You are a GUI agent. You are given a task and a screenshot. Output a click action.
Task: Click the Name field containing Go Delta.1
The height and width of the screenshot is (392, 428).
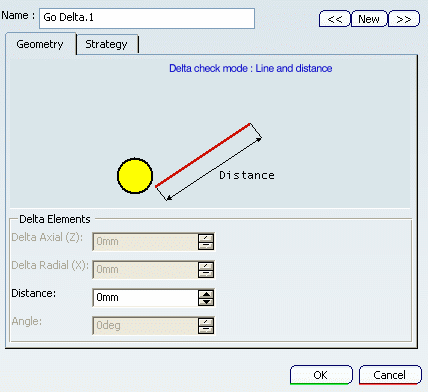pos(147,18)
